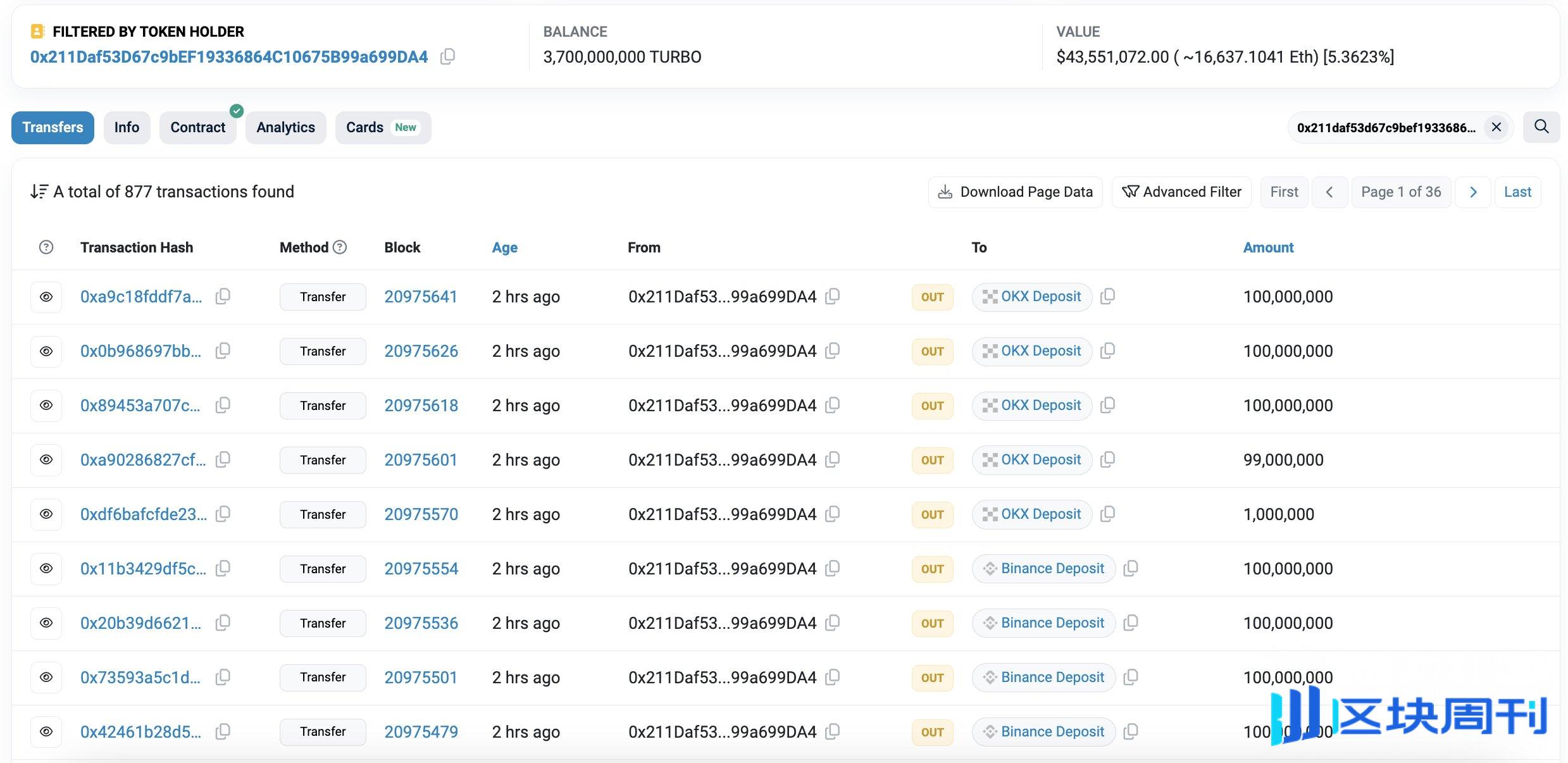Open Binance Deposit link in block 20975536 row
The height and width of the screenshot is (763, 1568).
[1052, 623]
